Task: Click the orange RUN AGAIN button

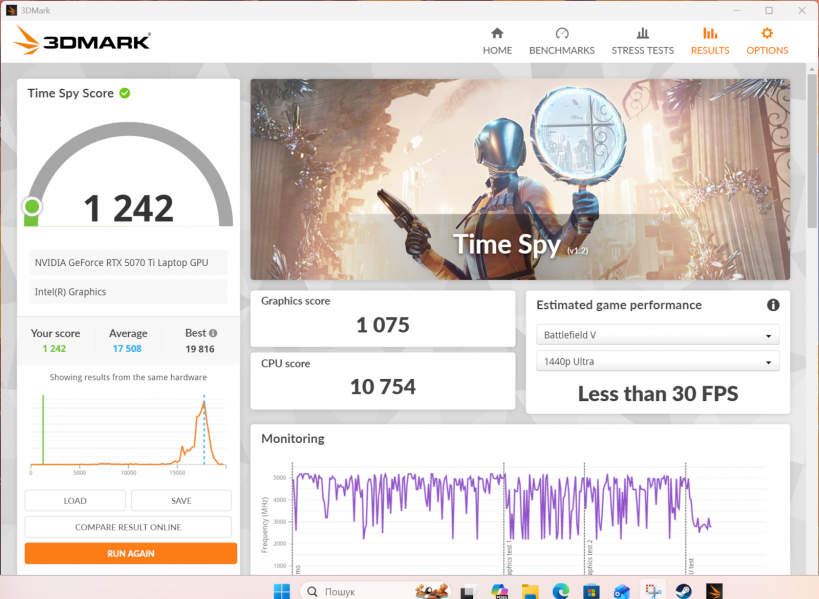Action: [131, 553]
